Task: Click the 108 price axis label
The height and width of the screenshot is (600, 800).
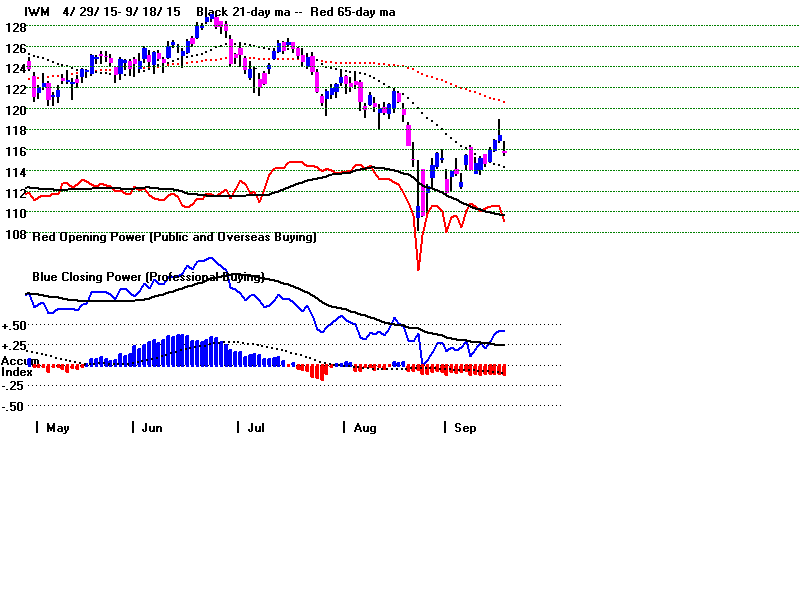Action: tap(16, 234)
